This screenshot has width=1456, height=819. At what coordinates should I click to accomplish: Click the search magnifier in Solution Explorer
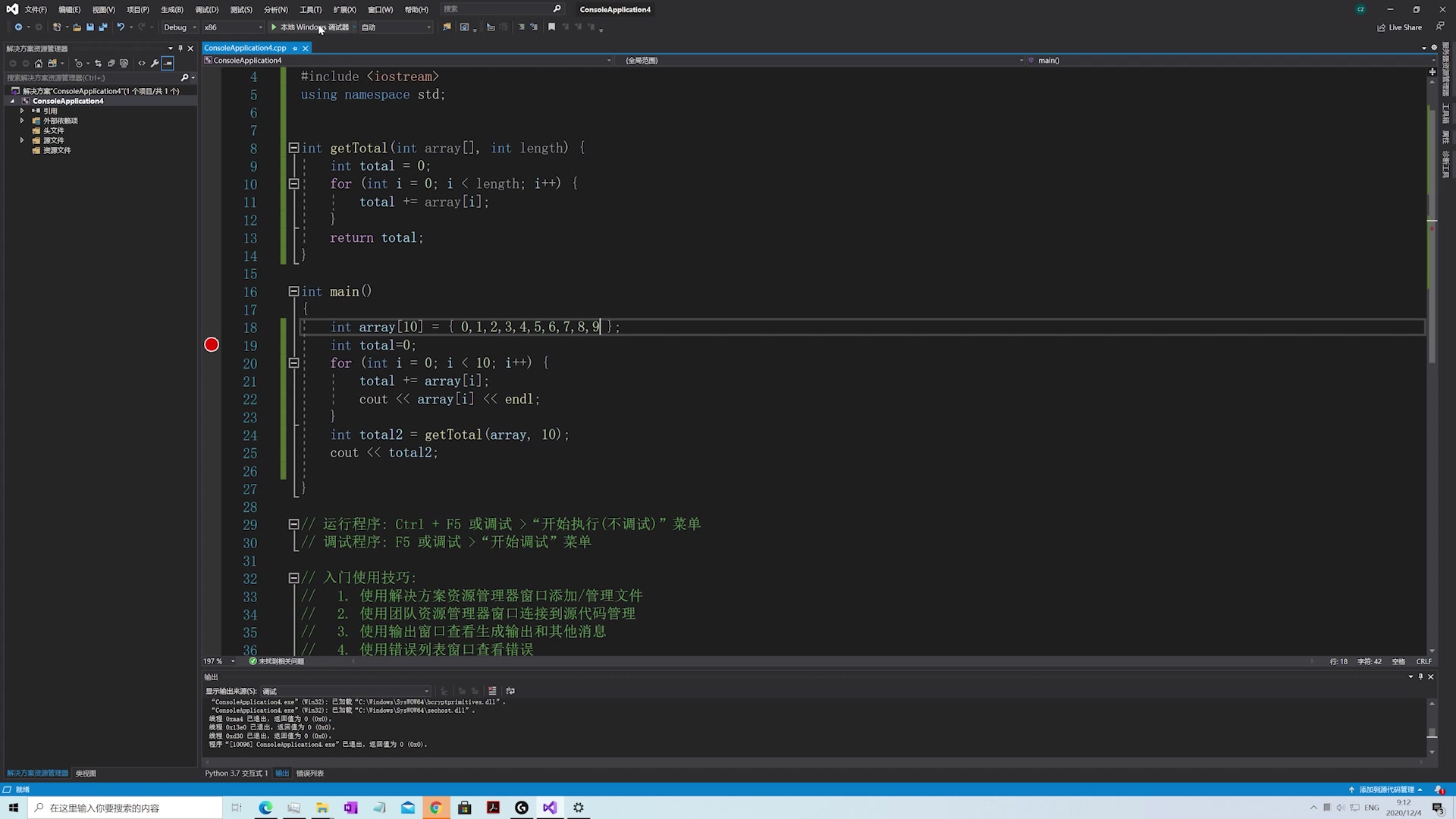coord(184,77)
